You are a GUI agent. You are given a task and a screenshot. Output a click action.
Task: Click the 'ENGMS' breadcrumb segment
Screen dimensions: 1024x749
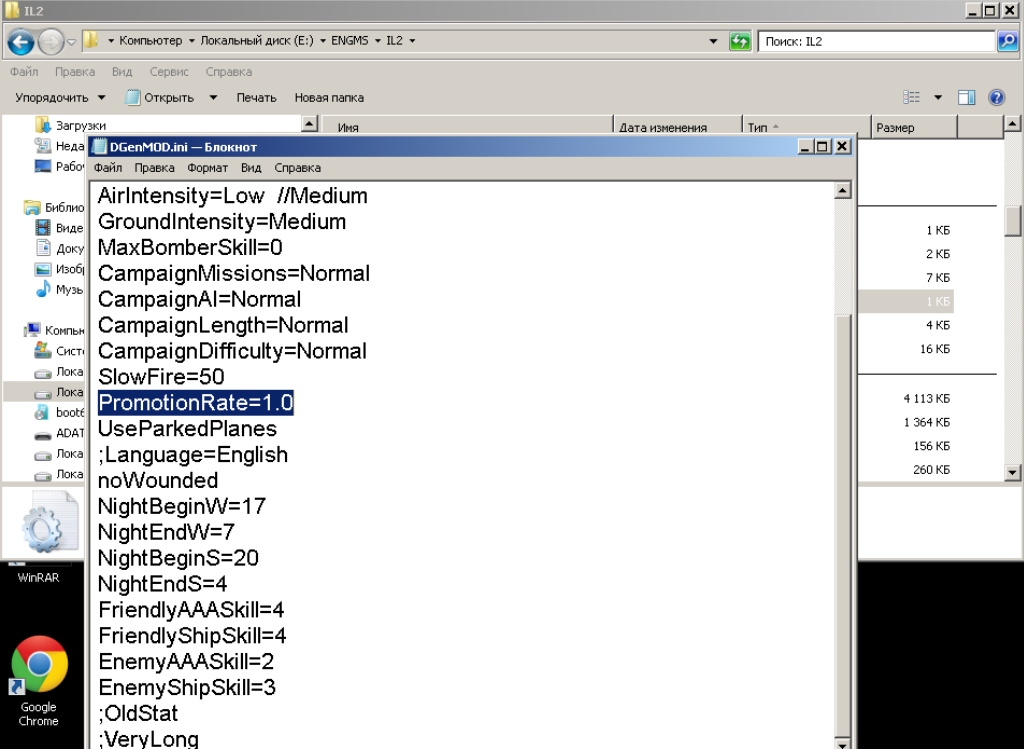point(349,40)
